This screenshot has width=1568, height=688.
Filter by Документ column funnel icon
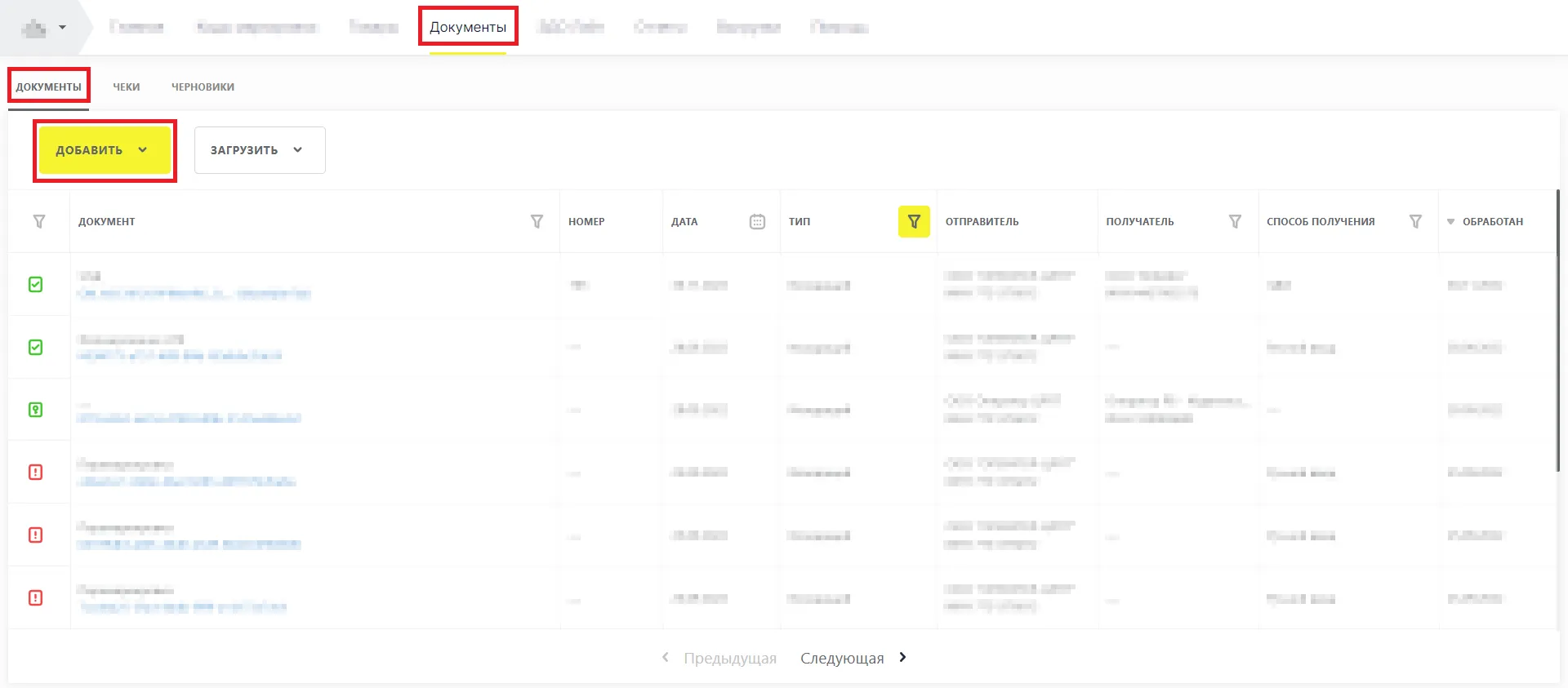(x=537, y=221)
